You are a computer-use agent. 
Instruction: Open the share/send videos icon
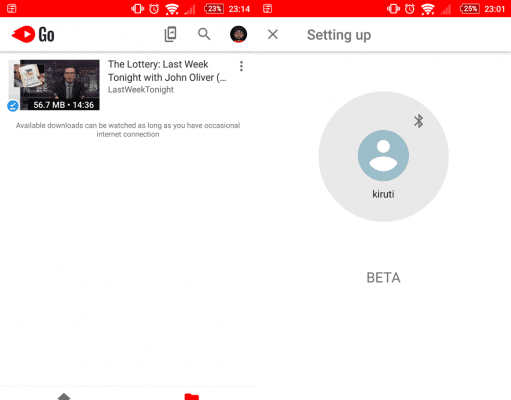pos(170,34)
